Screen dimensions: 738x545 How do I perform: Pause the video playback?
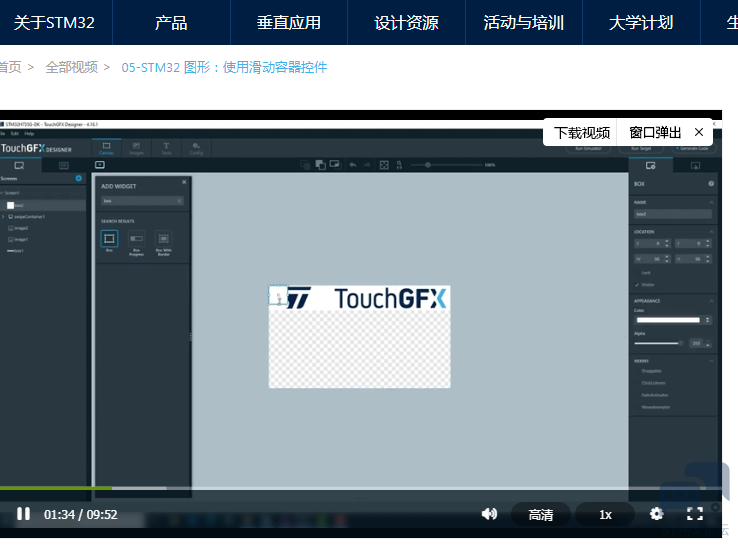pyautogui.click(x=23, y=513)
